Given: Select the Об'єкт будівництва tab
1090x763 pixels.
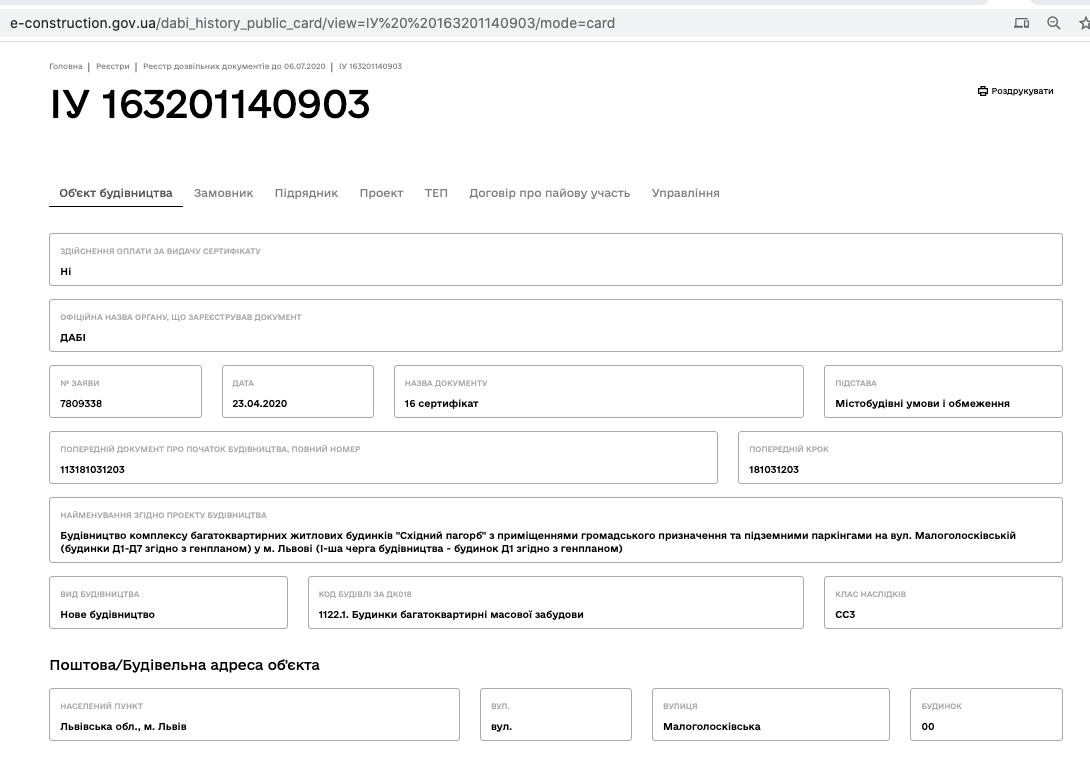Looking at the screenshot, I should (115, 193).
